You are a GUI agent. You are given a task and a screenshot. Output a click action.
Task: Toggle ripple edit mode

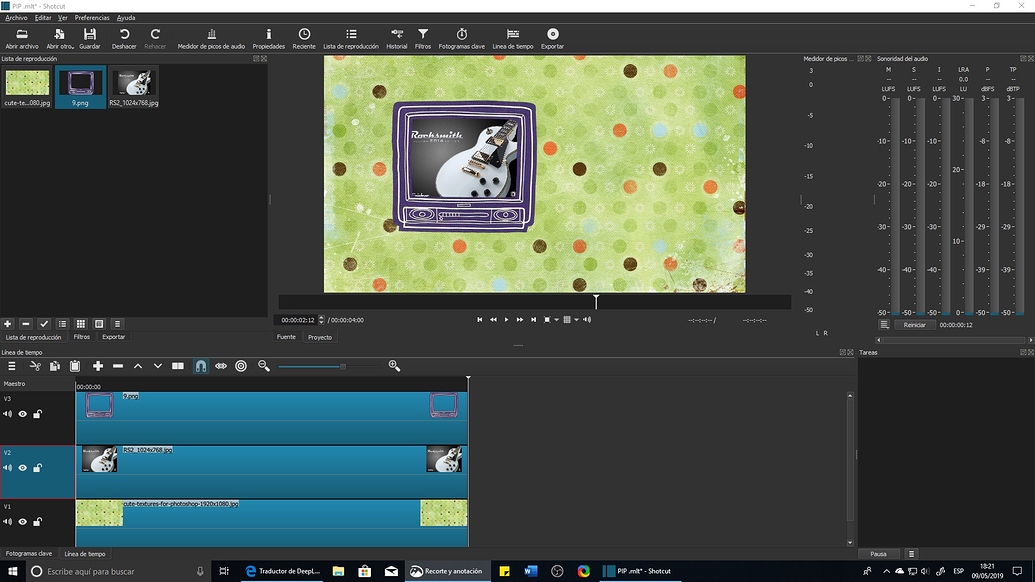click(241, 366)
